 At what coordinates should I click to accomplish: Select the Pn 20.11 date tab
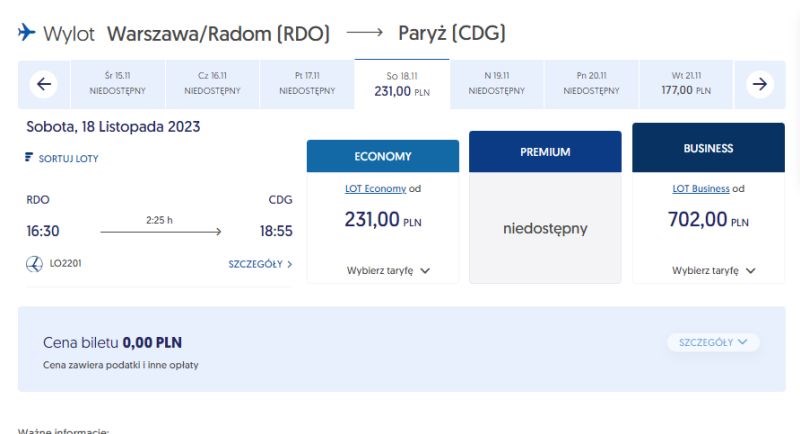tap(591, 84)
